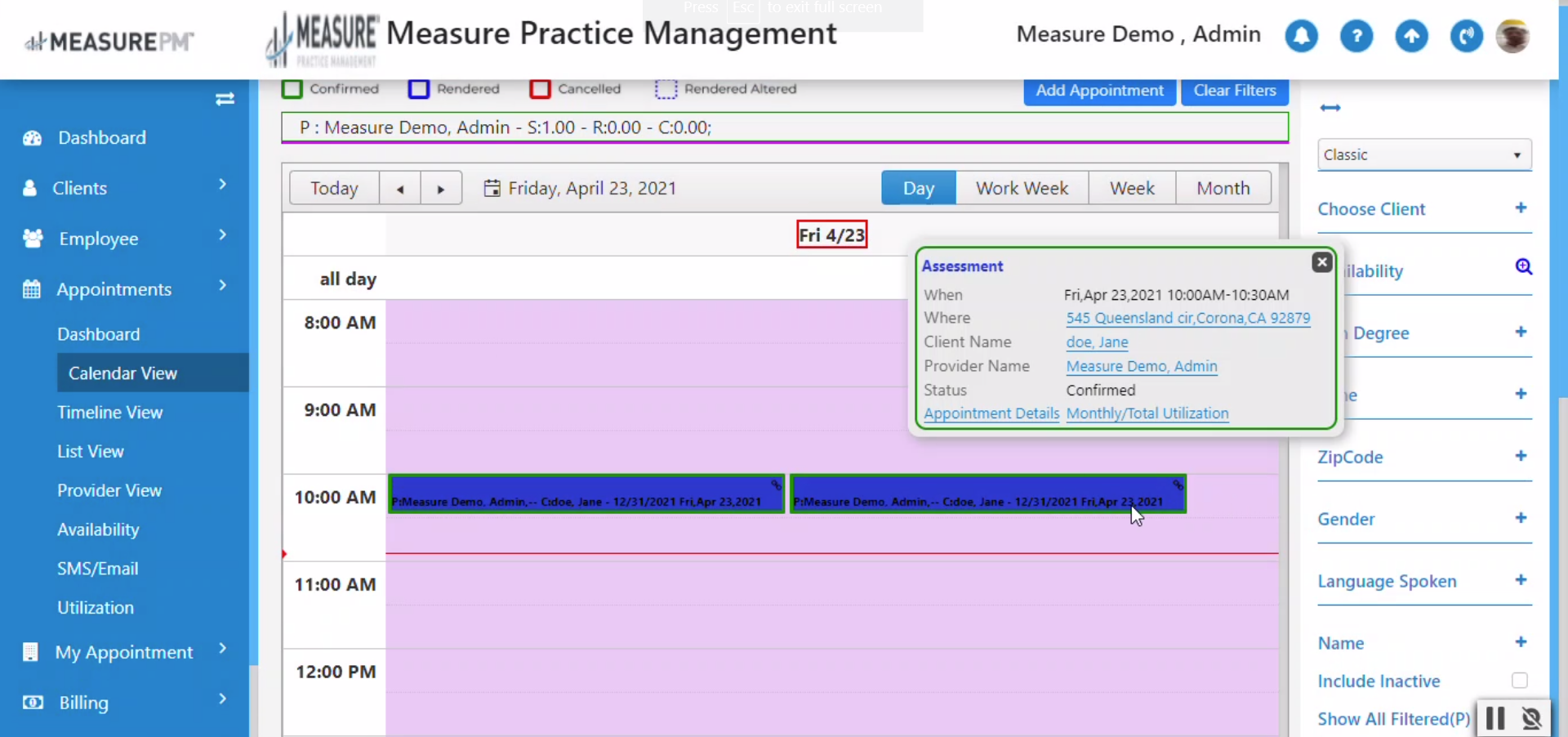Click the Dashboard palette icon in sidebar

point(32,138)
